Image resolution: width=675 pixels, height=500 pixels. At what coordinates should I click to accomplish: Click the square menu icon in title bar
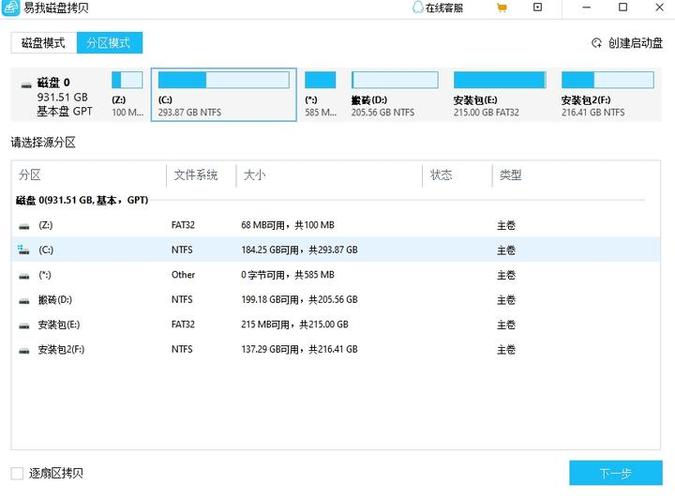[x=538, y=7]
